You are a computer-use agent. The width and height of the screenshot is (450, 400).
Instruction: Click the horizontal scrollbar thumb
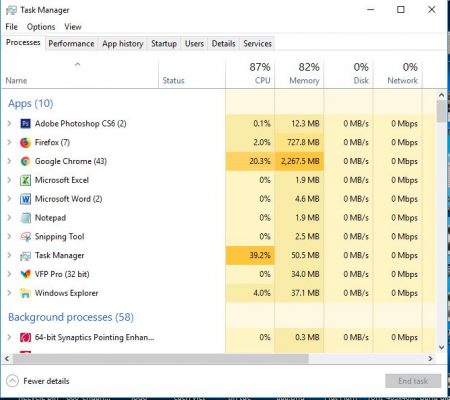click(161, 359)
